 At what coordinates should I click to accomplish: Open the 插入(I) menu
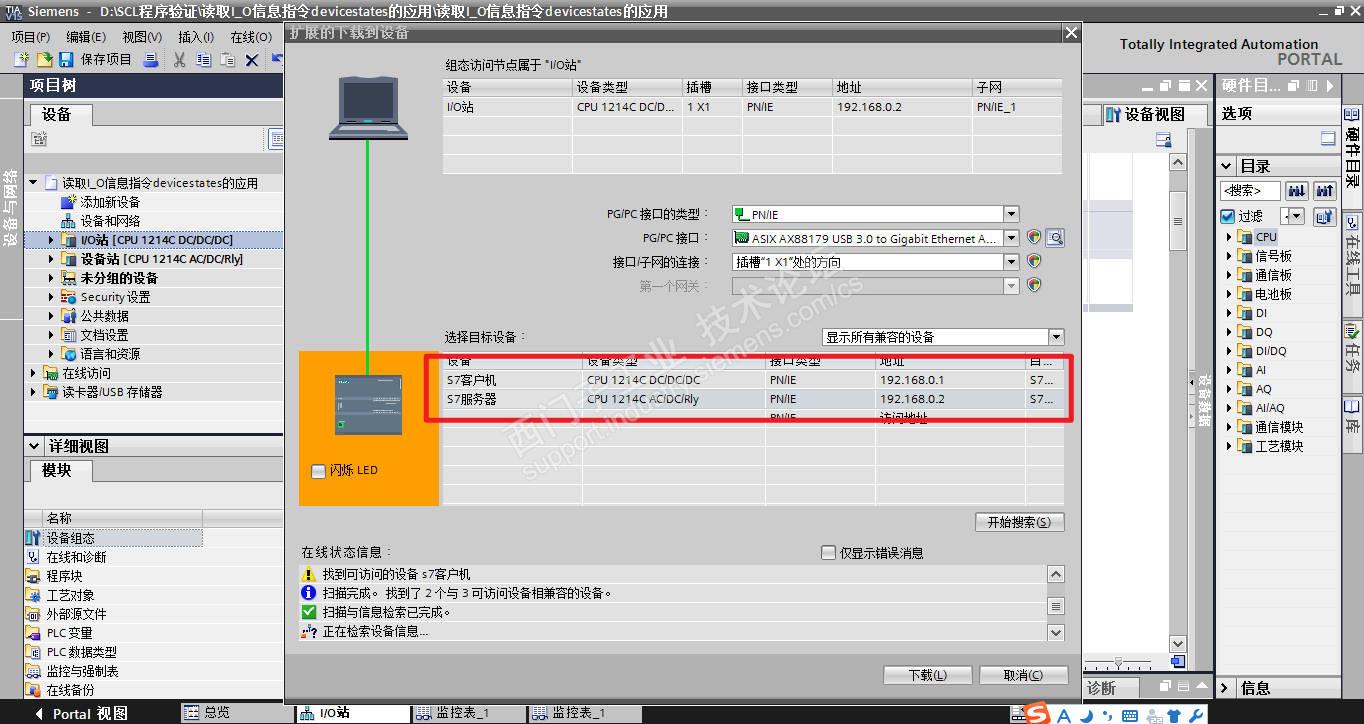coord(196,37)
